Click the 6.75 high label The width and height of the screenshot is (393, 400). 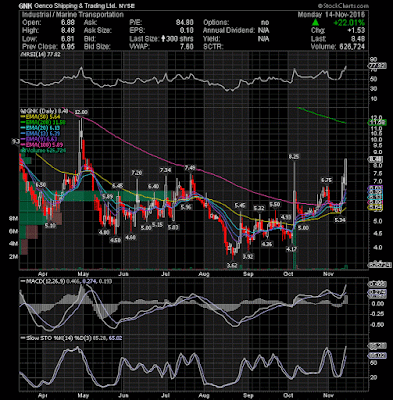tap(327, 180)
